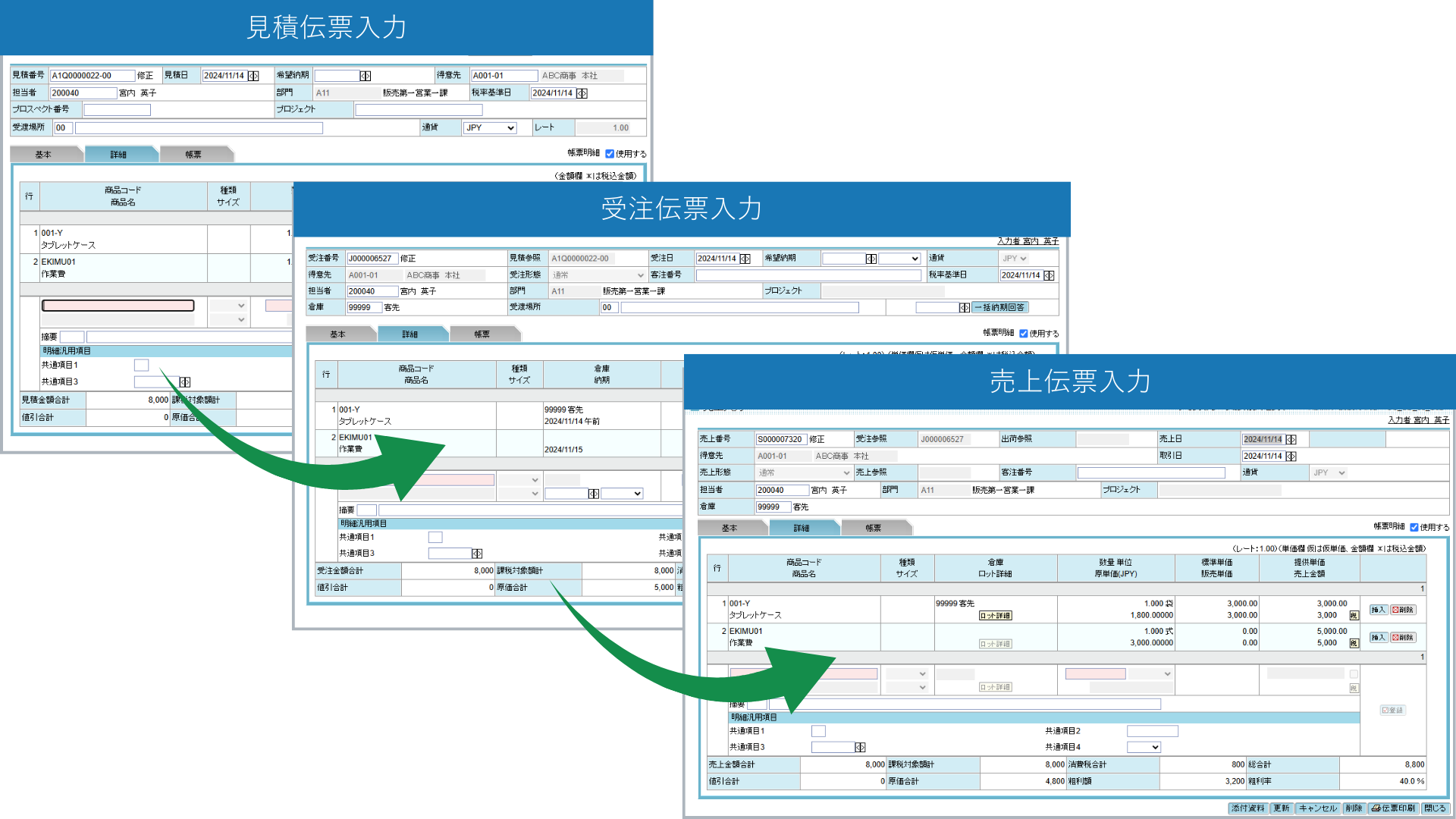
Task: Click 削除 icon on EKIMU01 row
Action: 1403,638
